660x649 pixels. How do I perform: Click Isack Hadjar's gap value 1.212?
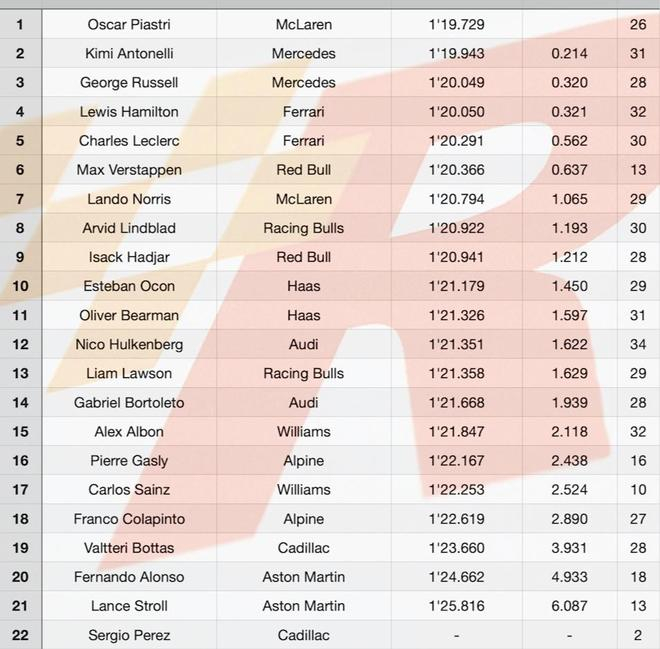click(x=569, y=257)
